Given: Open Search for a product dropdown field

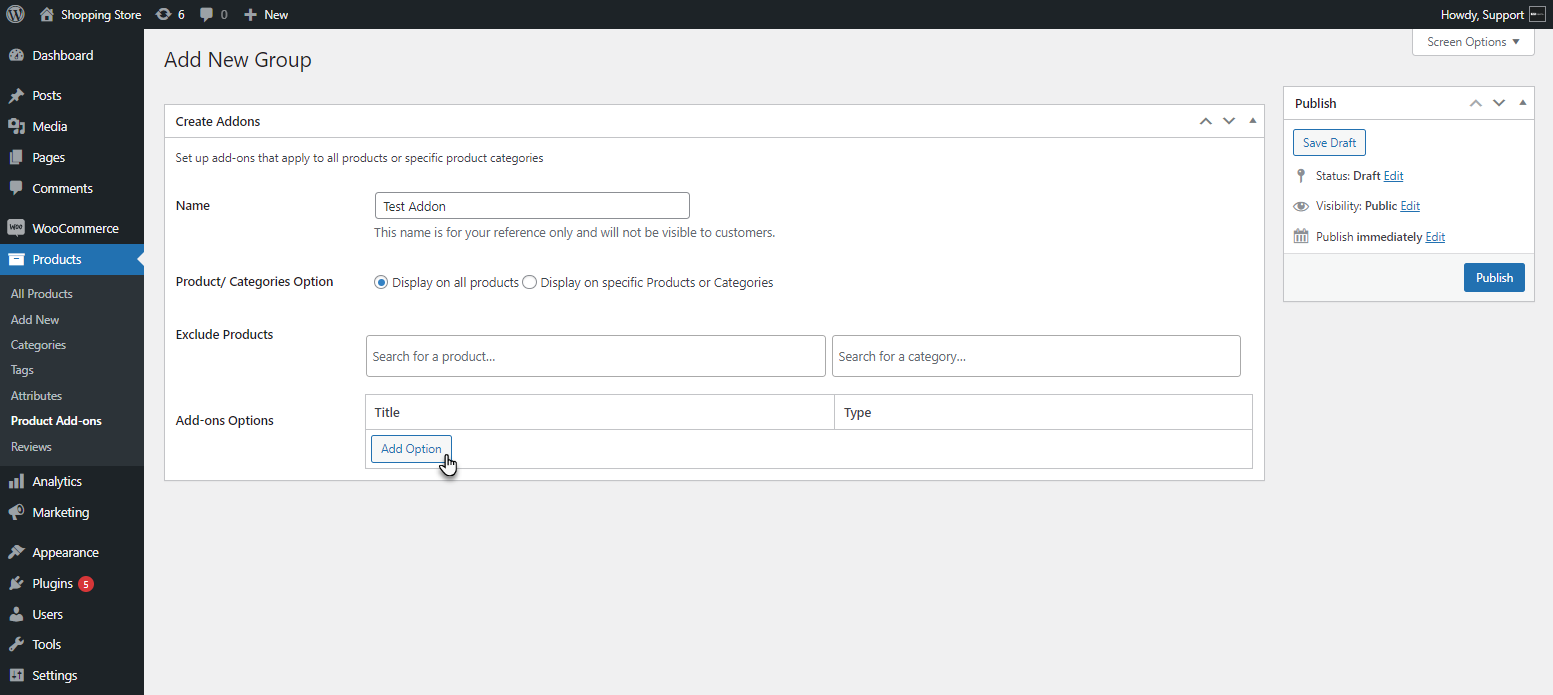Looking at the screenshot, I should [596, 356].
